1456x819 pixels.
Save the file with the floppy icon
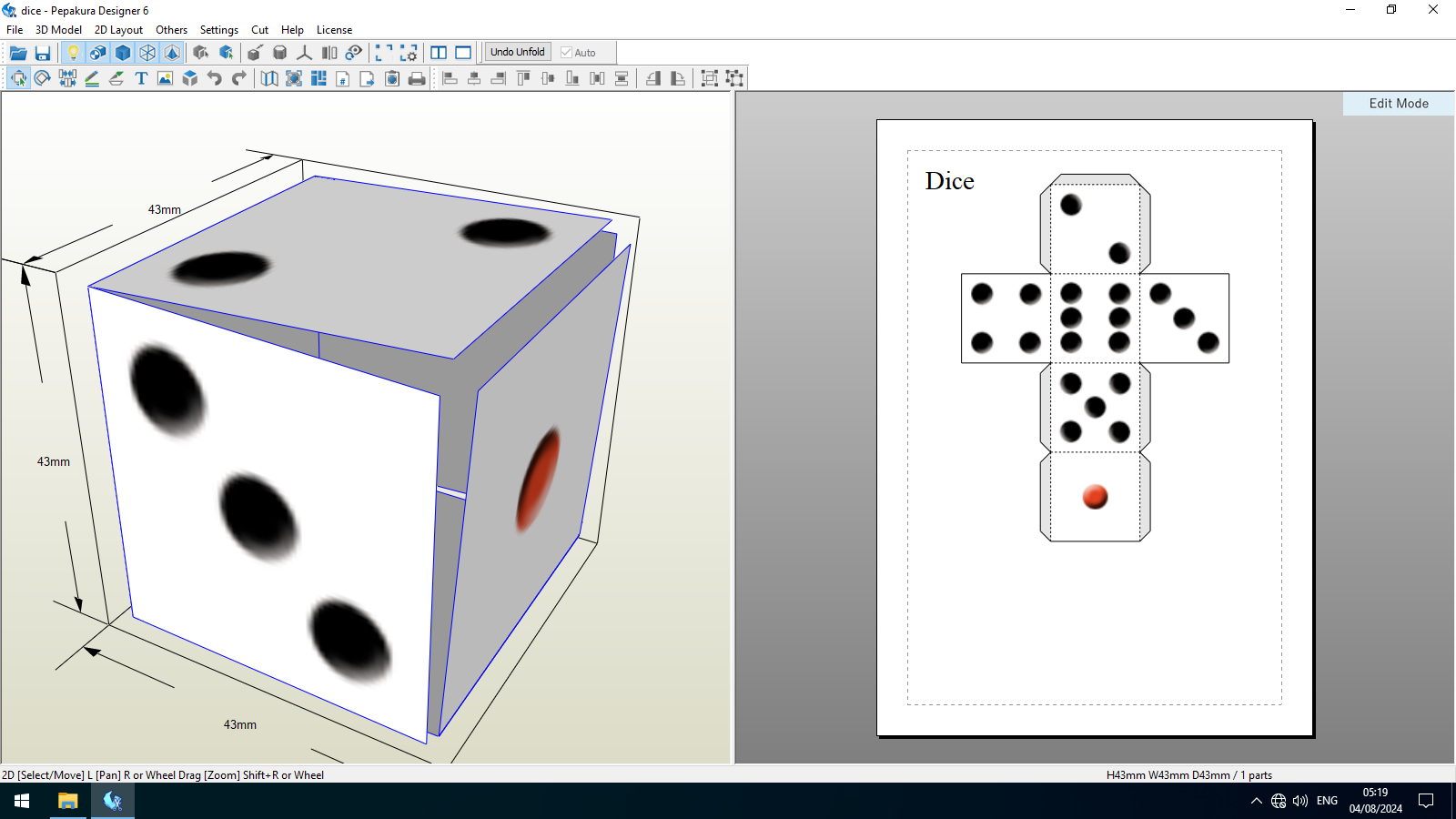click(43, 53)
